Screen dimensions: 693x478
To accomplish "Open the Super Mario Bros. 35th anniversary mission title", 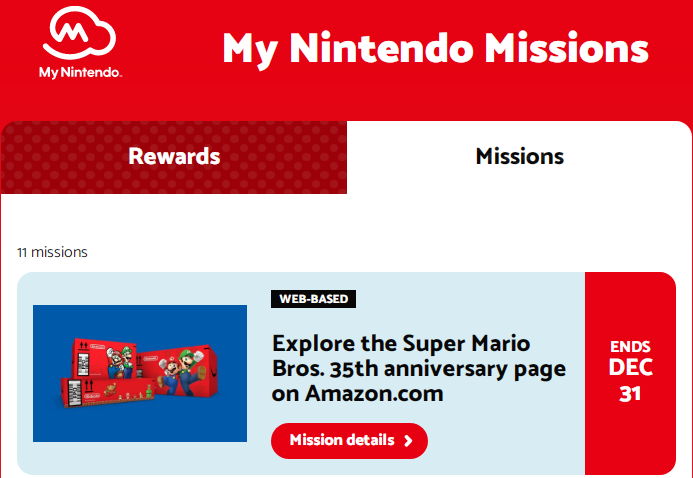I will pyautogui.click(x=419, y=368).
